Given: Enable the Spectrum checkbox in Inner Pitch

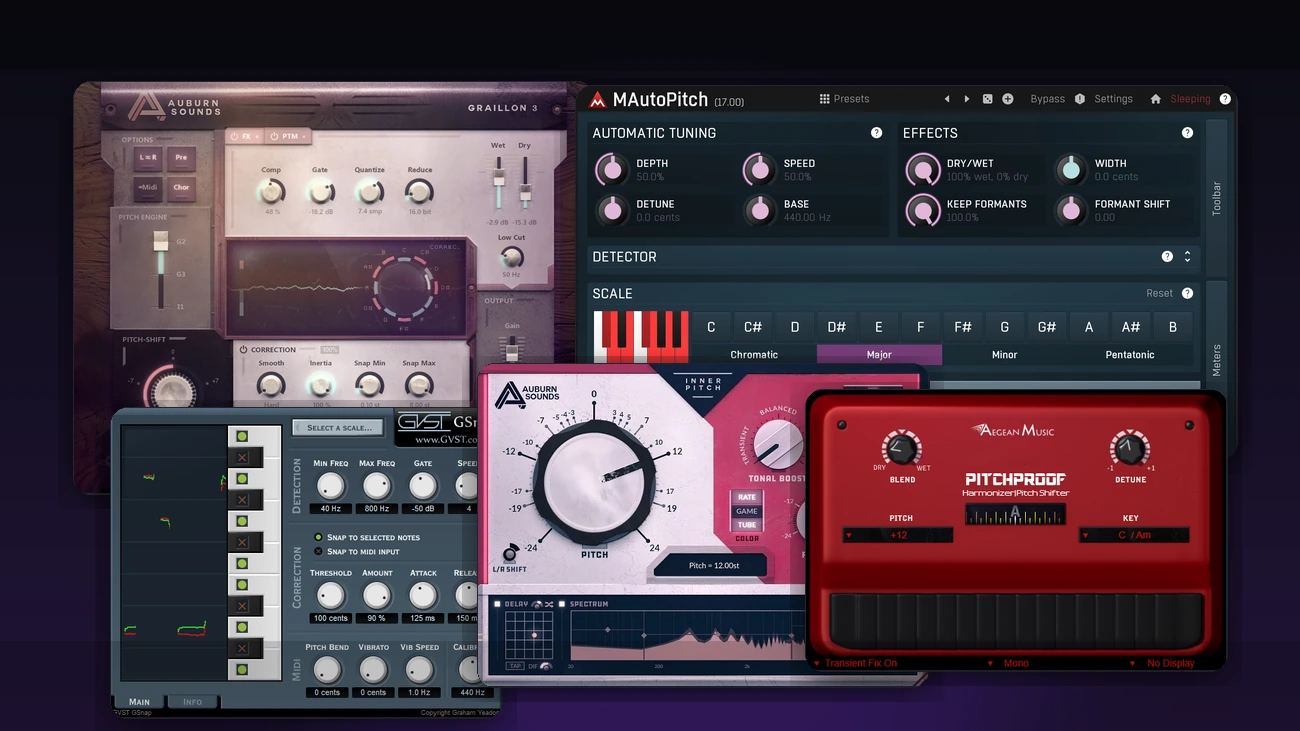Looking at the screenshot, I should pyautogui.click(x=562, y=604).
